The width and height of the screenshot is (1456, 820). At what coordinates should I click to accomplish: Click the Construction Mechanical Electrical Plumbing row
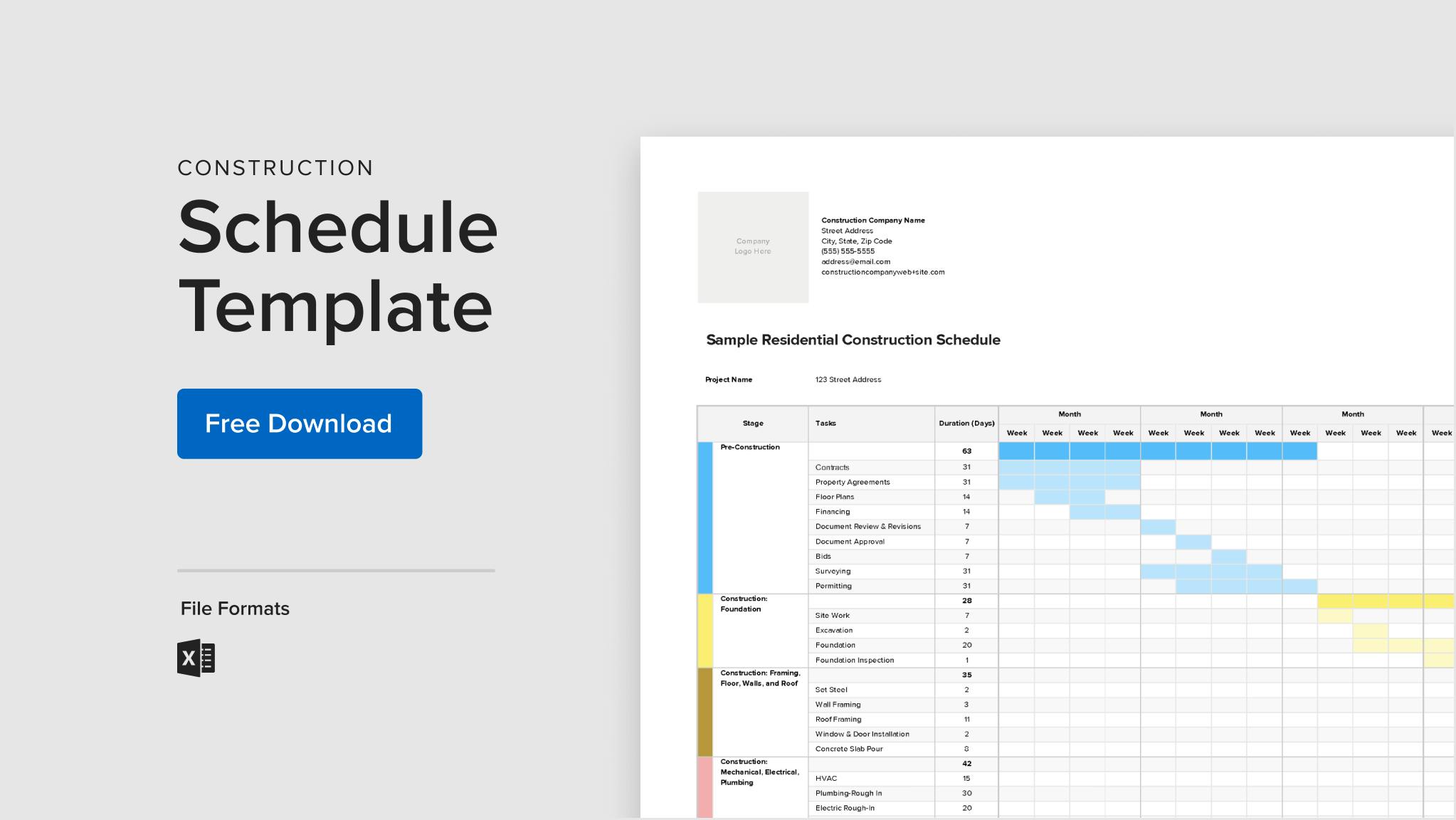pos(756,770)
